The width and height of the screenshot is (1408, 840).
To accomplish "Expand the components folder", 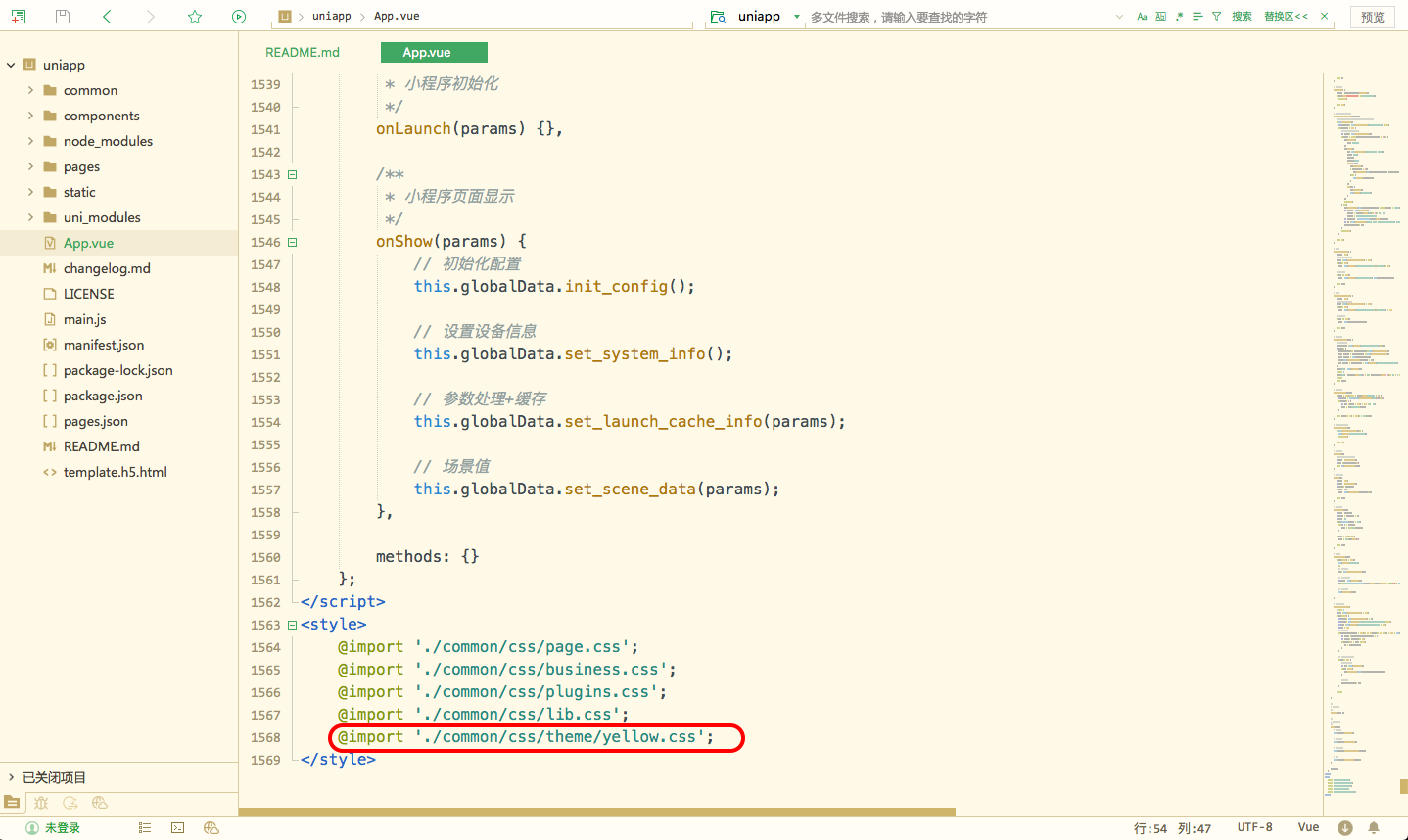I will pyautogui.click(x=30, y=116).
